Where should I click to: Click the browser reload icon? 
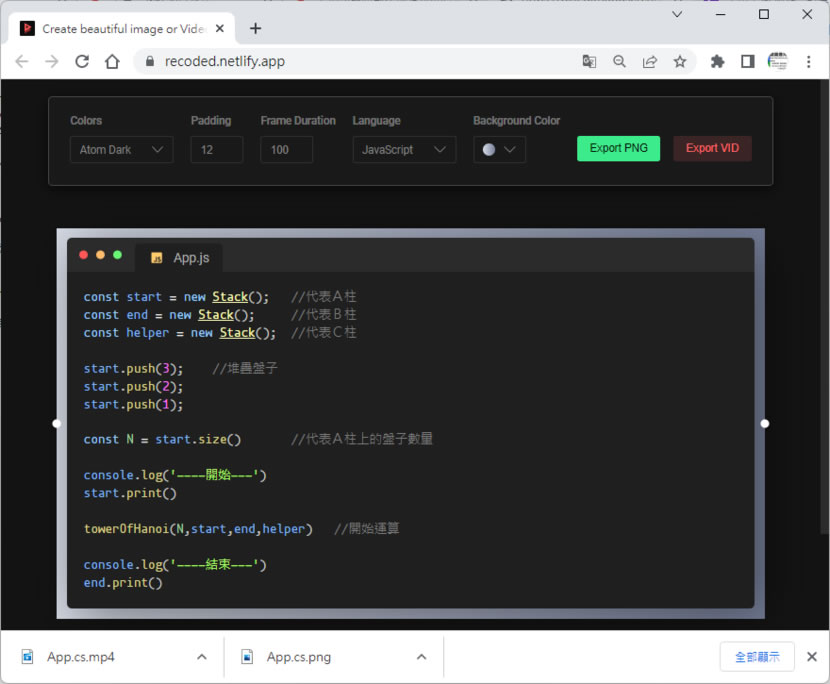[x=82, y=61]
